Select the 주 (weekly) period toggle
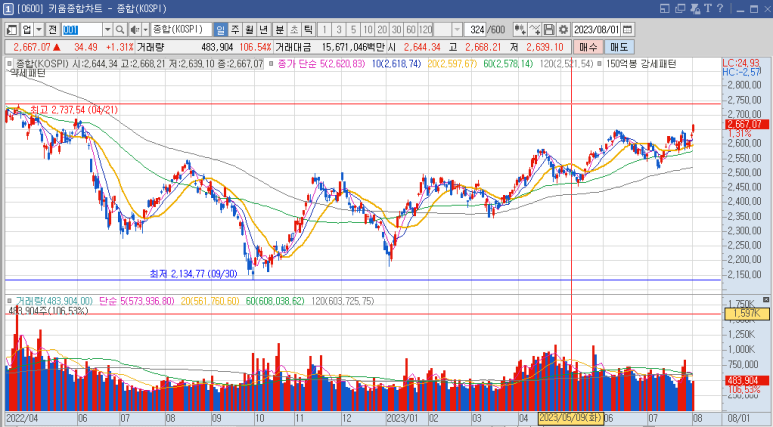Screen dimensions: 773x427 tap(235, 30)
